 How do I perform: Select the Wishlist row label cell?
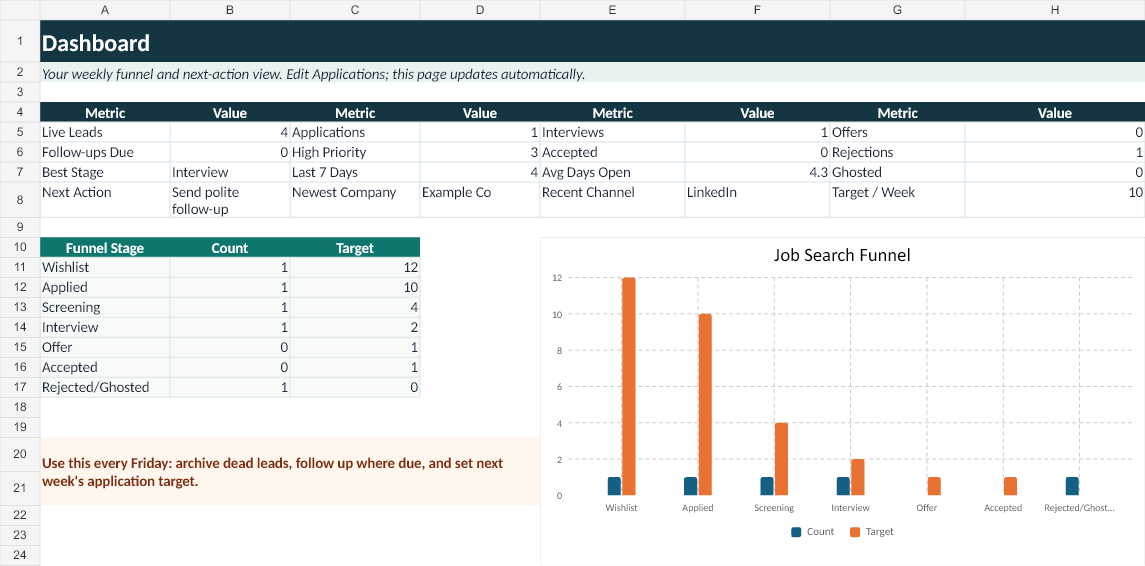[x=105, y=267]
